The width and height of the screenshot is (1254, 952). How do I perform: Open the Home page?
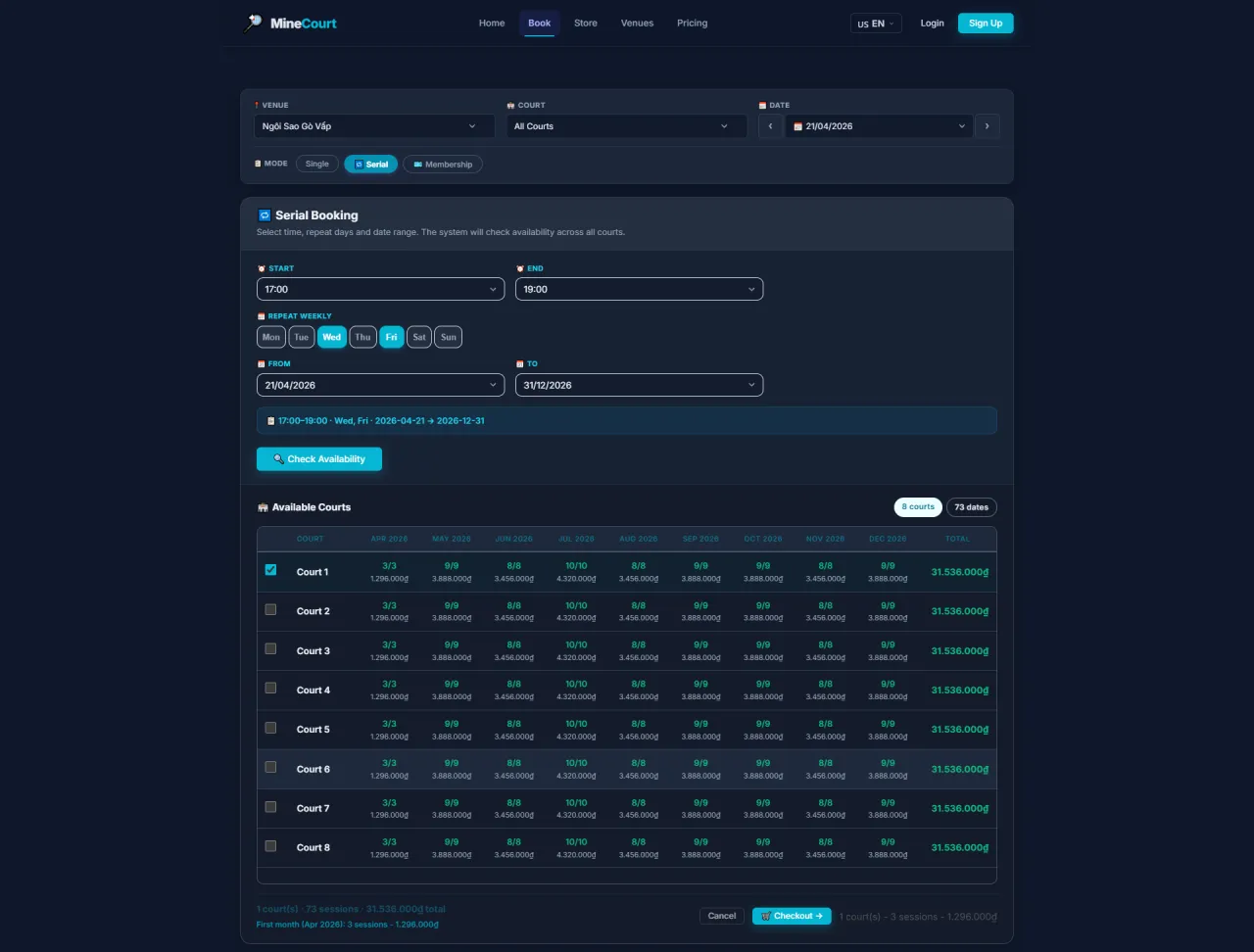(x=492, y=24)
